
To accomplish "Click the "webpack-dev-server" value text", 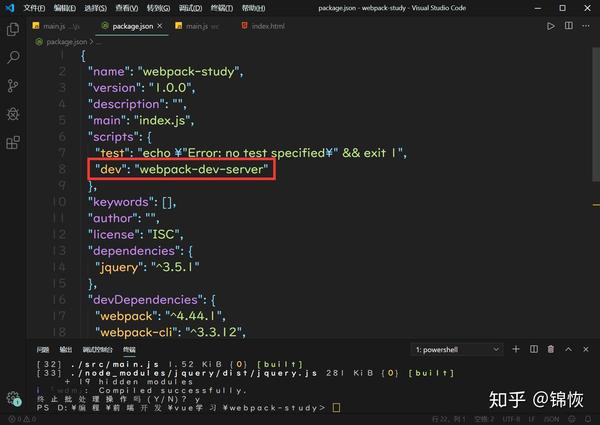I will (x=201, y=169).
